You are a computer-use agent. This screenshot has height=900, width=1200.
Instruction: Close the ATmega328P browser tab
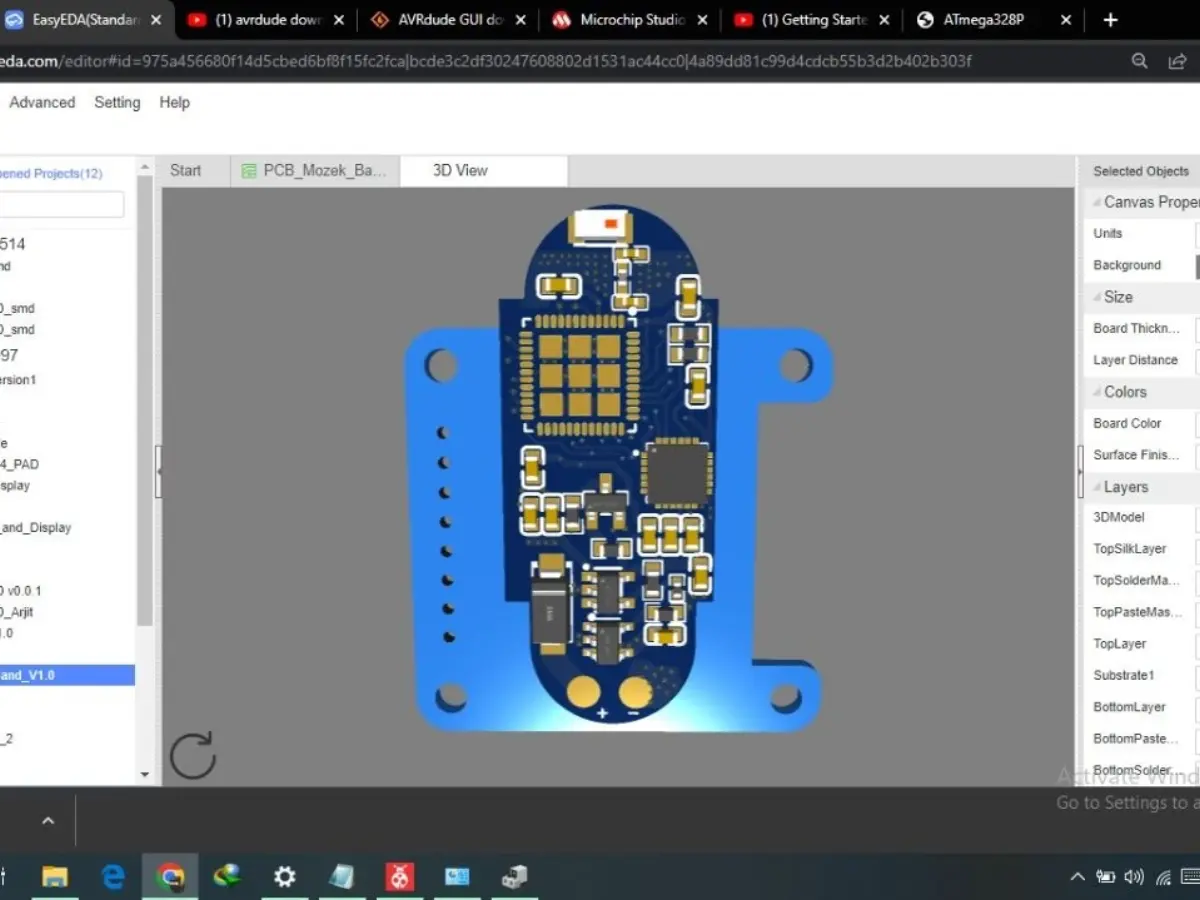click(1066, 20)
